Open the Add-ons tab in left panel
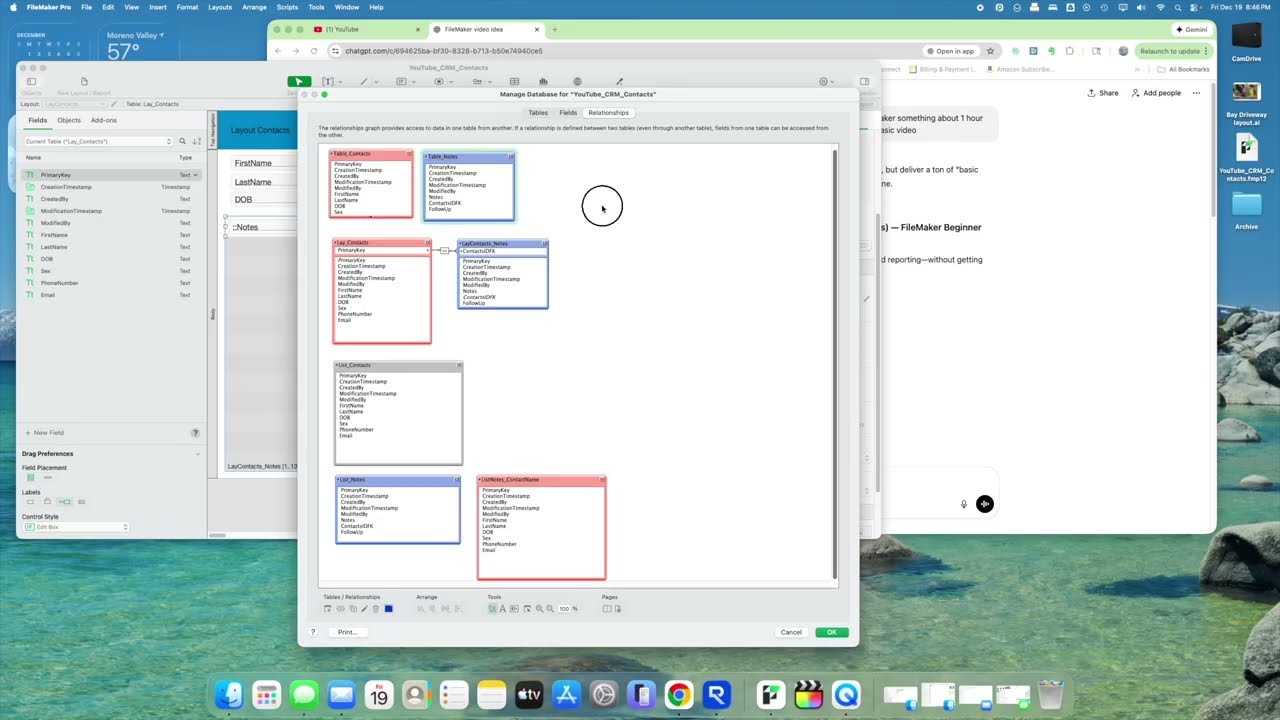Viewport: 1280px width, 720px height. pyautogui.click(x=104, y=120)
